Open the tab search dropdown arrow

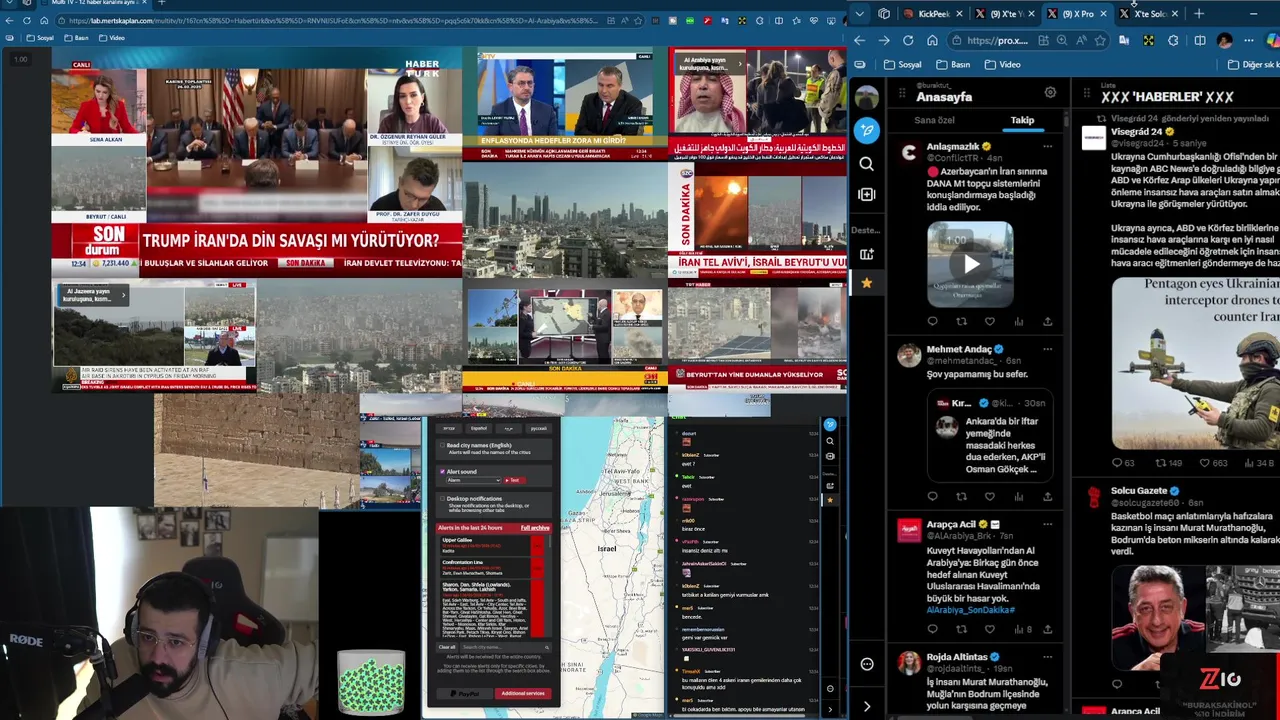pyautogui.click(x=860, y=13)
